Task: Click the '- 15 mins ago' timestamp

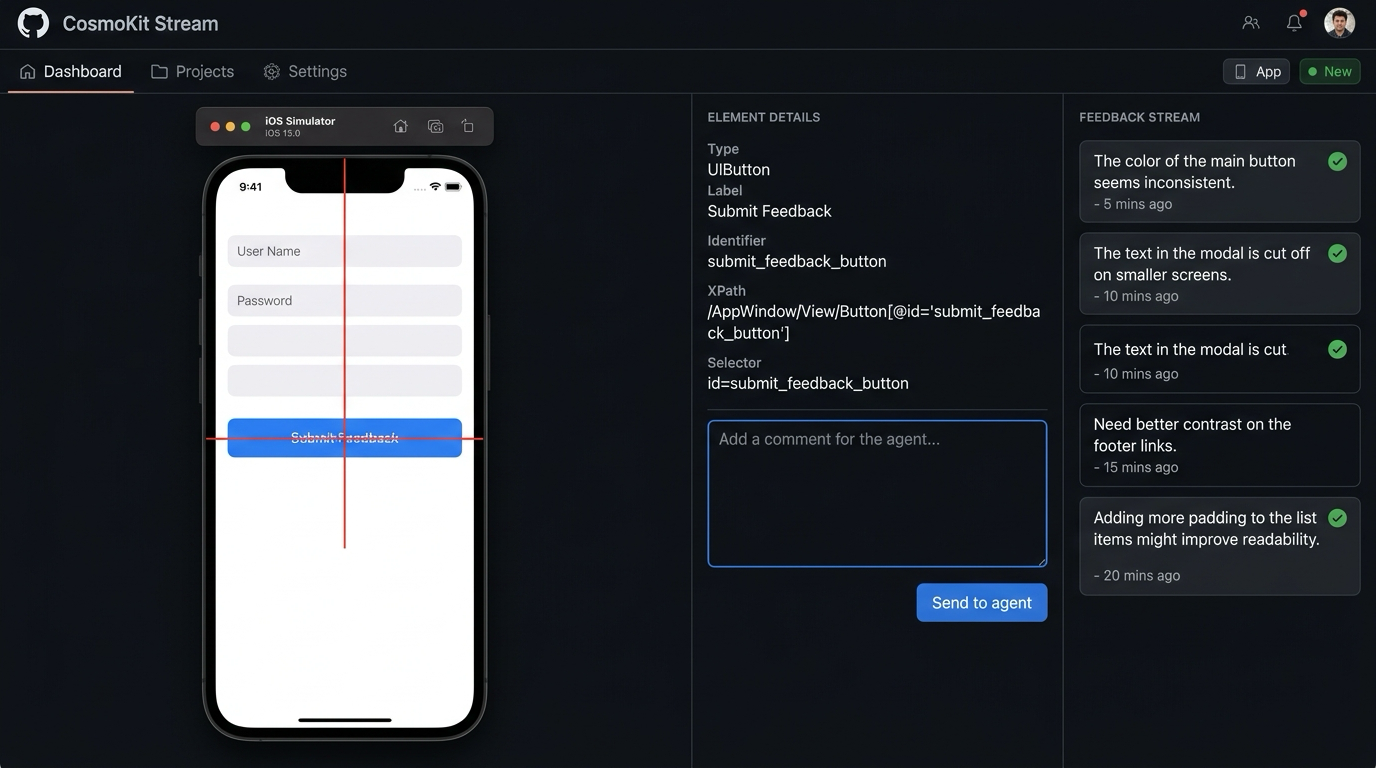Action: coord(1136,467)
